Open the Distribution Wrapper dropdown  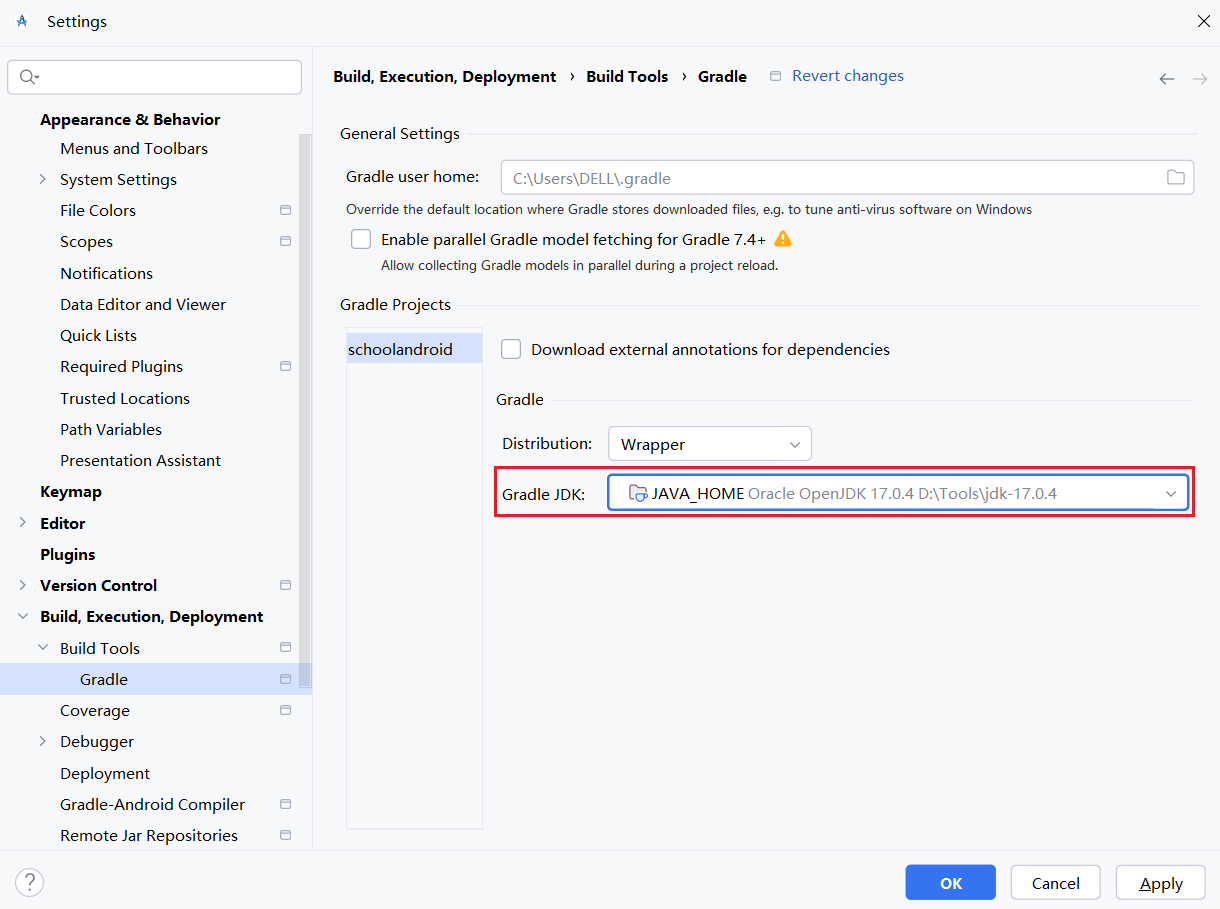709,444
